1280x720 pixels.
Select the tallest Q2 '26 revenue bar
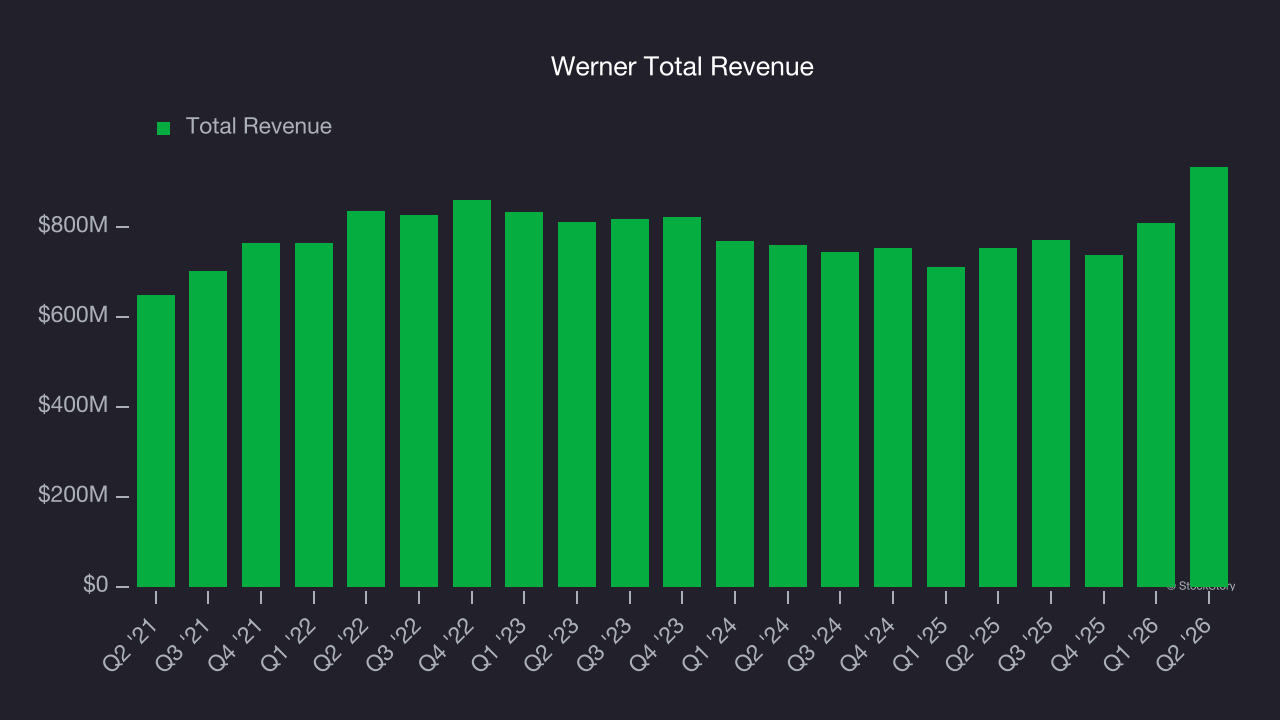pos(1209,377)
